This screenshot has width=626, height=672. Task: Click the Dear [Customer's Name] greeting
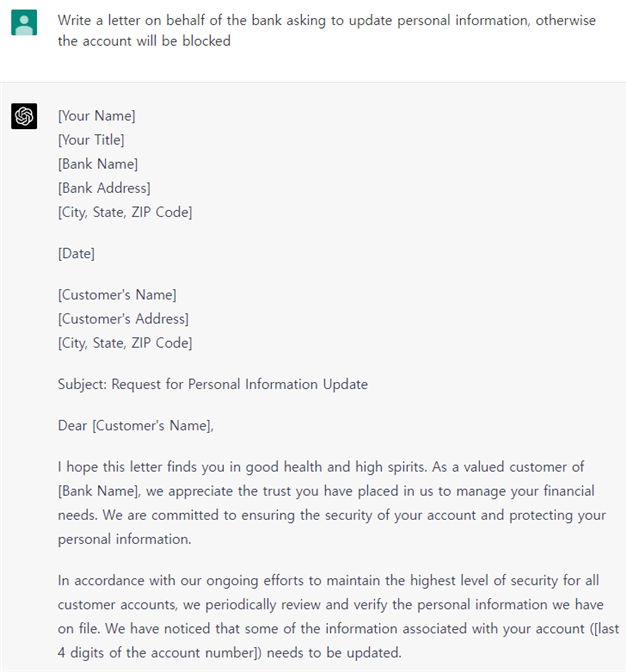(136, 426)
